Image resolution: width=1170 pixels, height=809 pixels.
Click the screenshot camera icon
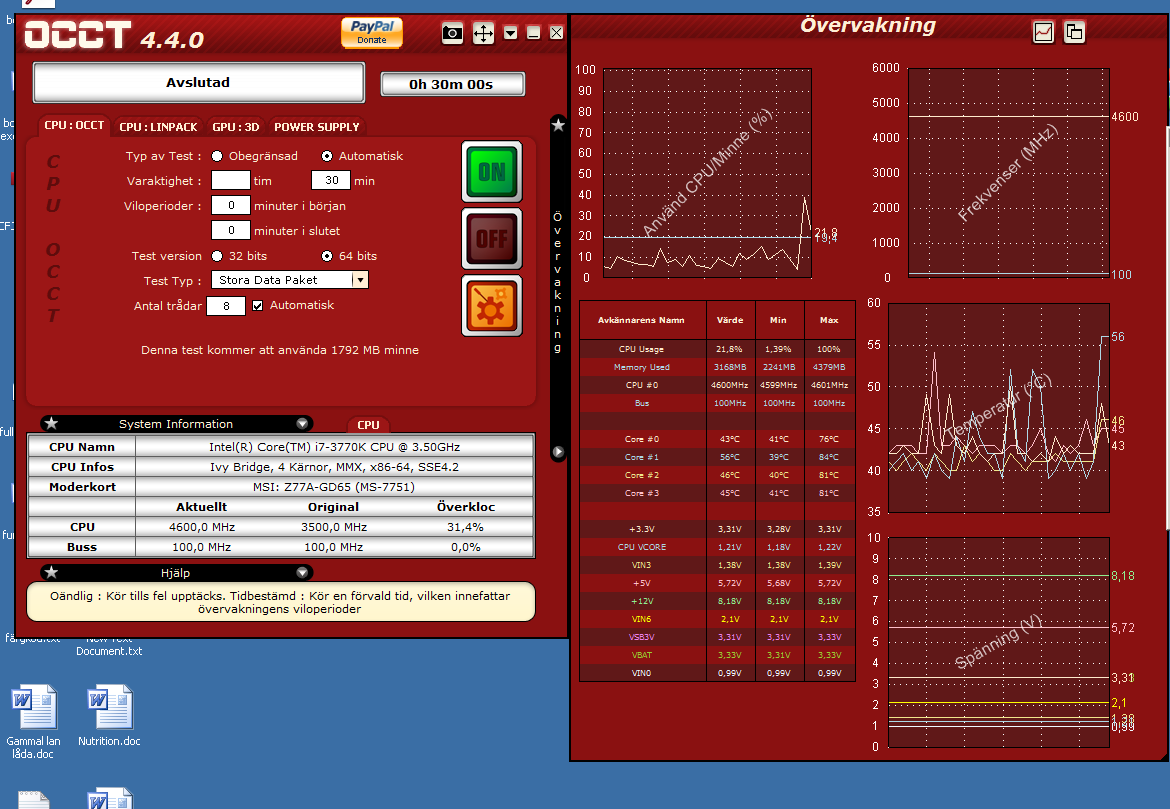click(452, 33)
